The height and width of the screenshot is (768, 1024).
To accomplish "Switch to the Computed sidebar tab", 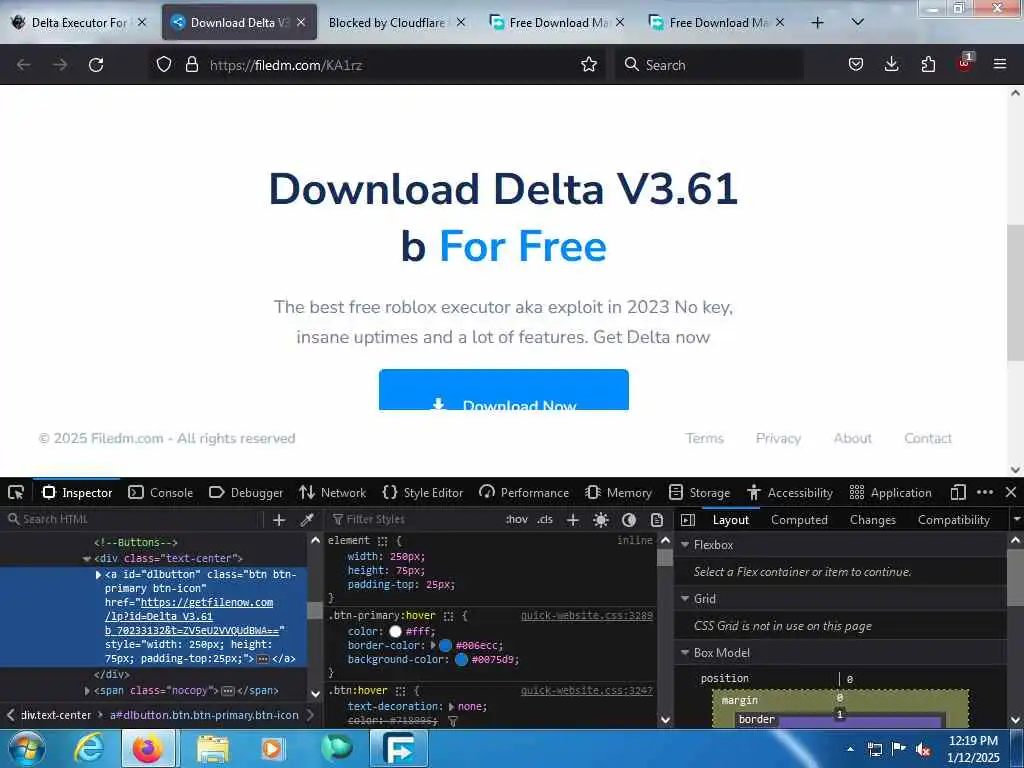I will coord(799,520).
